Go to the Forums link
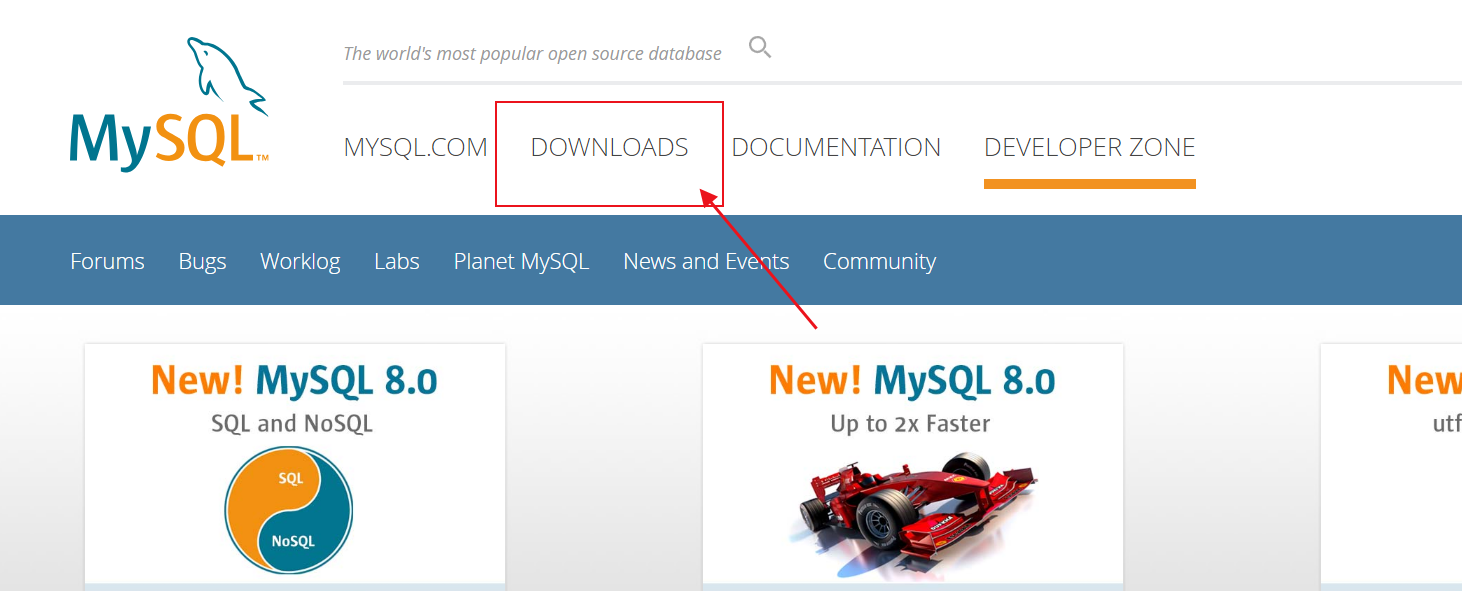 pyautogui.click(x=107, y=261)
